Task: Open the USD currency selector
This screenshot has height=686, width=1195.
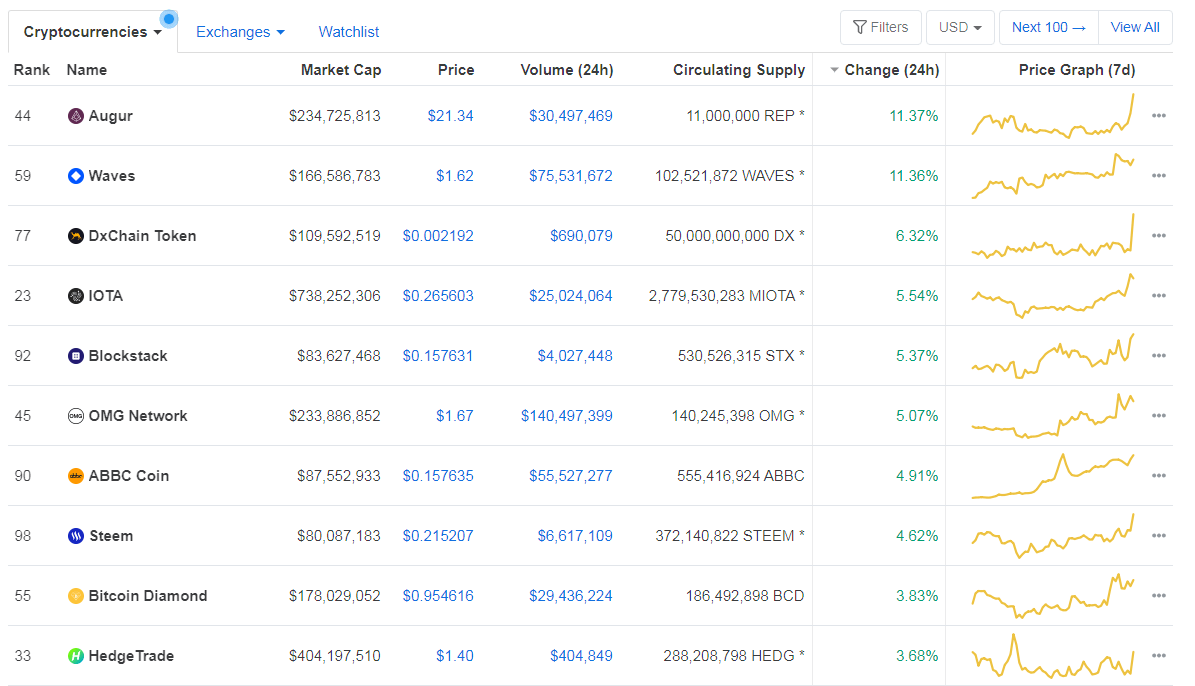Action: coord(960,27)
